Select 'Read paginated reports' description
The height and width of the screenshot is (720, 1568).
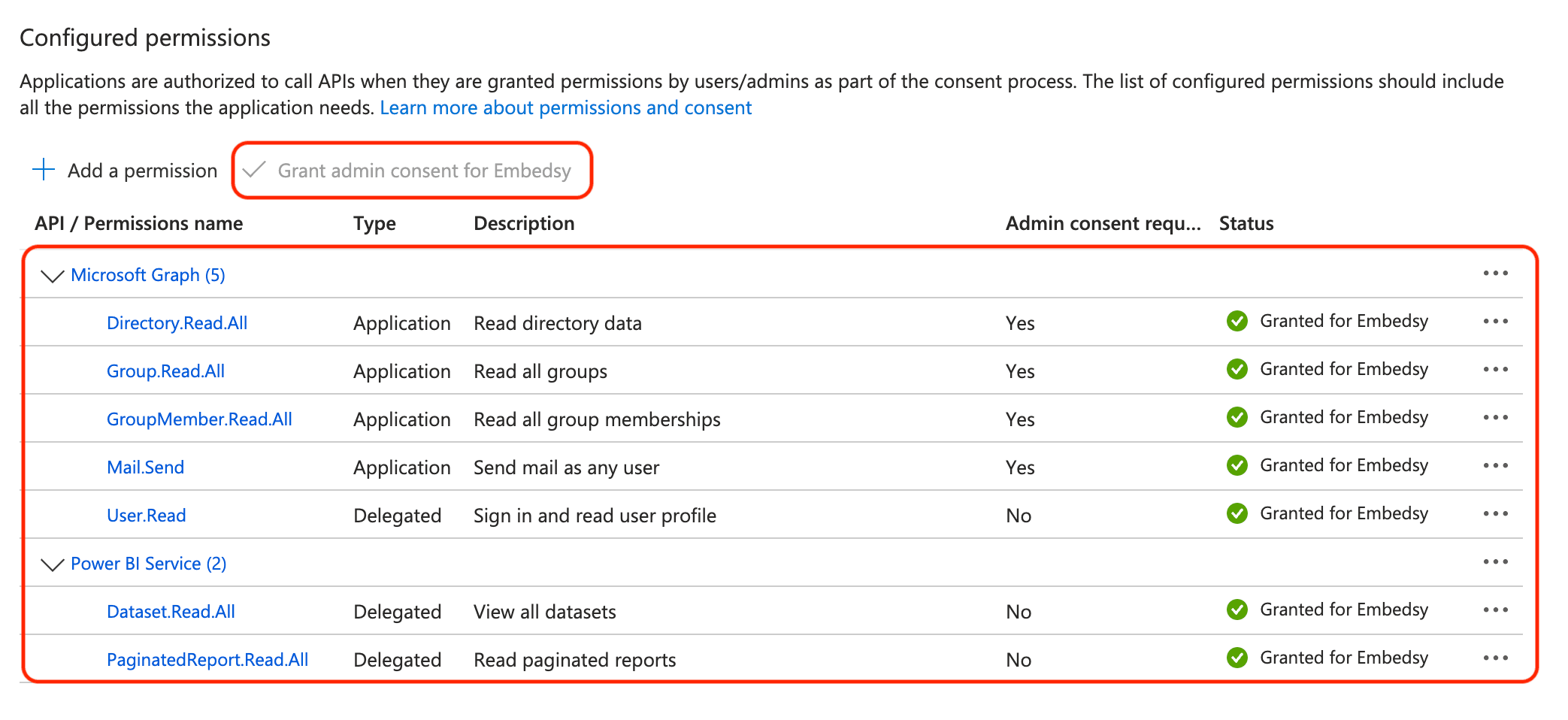(x=575, y=660)
